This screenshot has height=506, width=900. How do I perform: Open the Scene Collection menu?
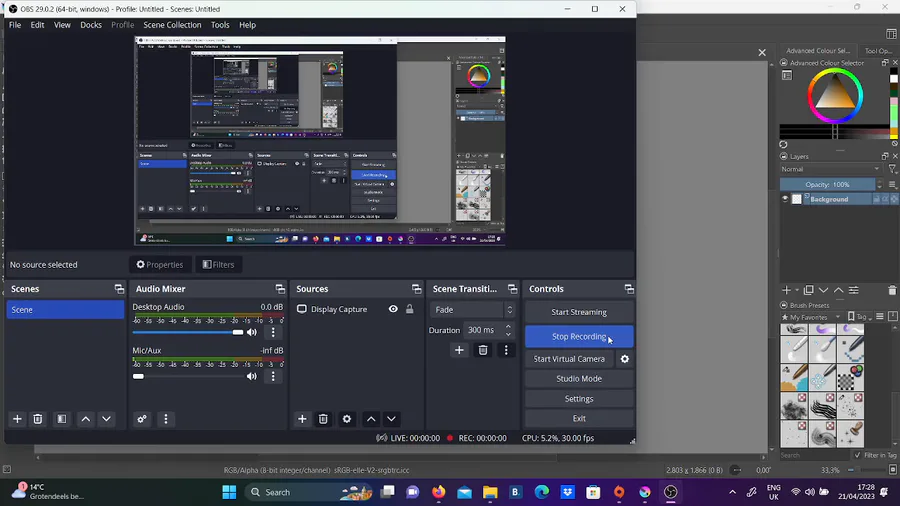click(172, 25)
